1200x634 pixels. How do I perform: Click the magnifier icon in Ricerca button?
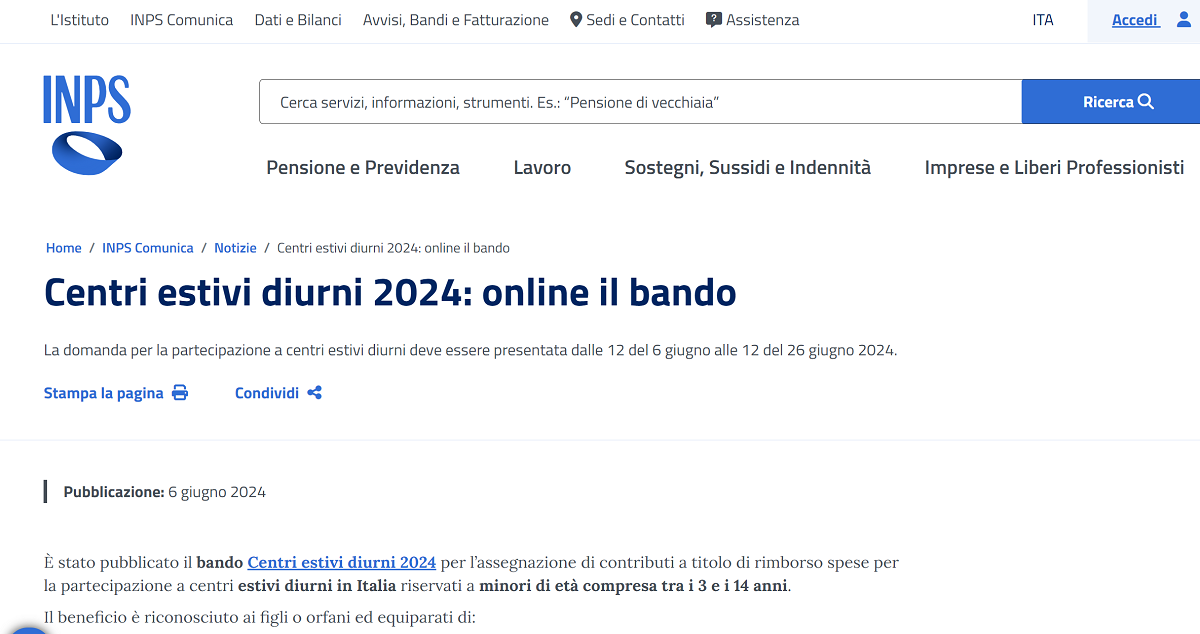[1146, 102]
